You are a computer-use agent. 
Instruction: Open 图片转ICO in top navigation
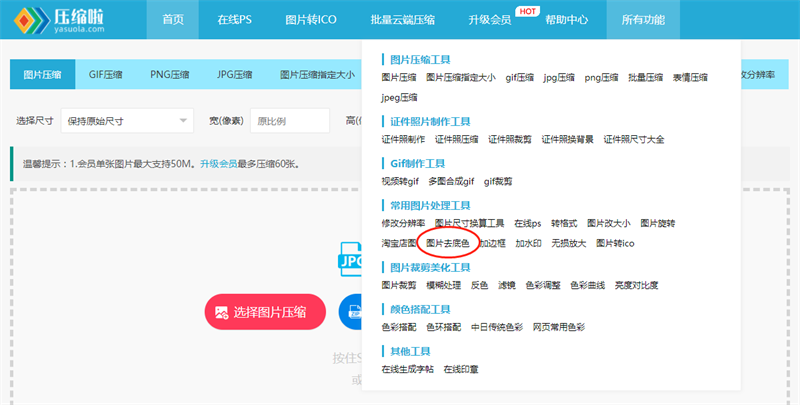tap(311, 20)
